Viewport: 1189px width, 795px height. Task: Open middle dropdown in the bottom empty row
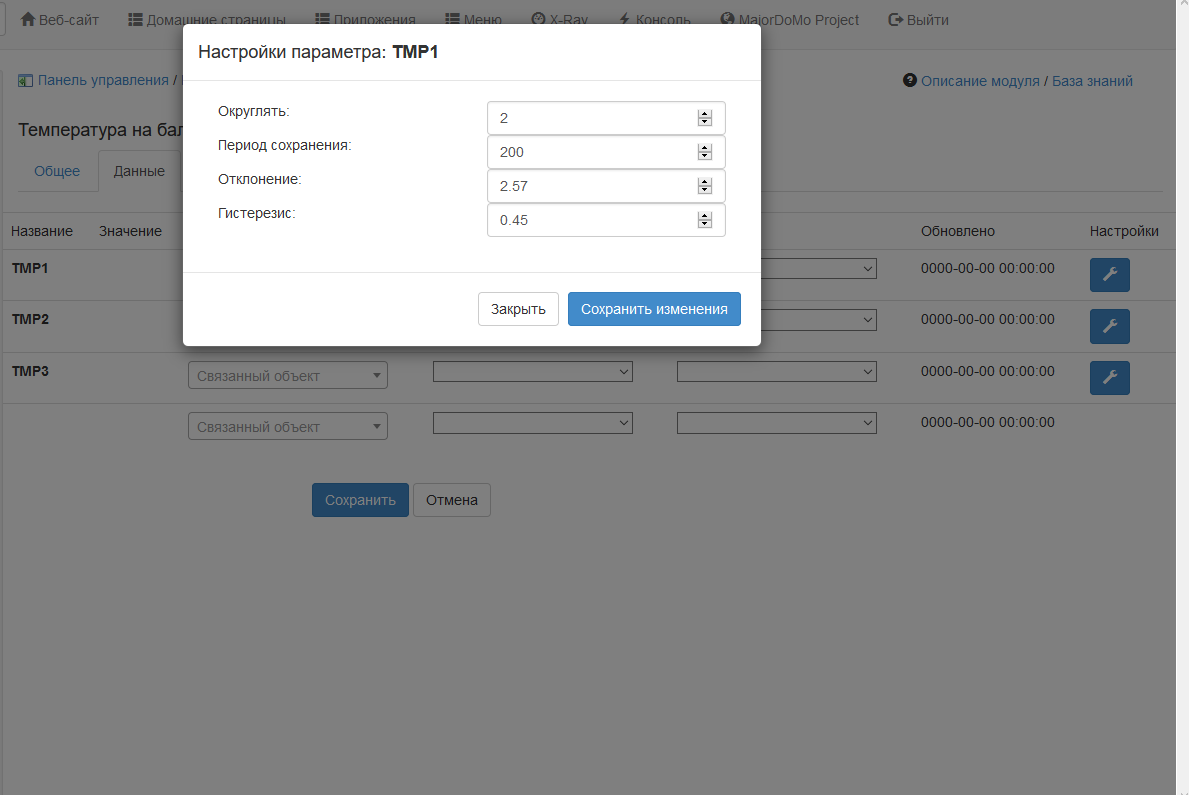tap(532, 423)
